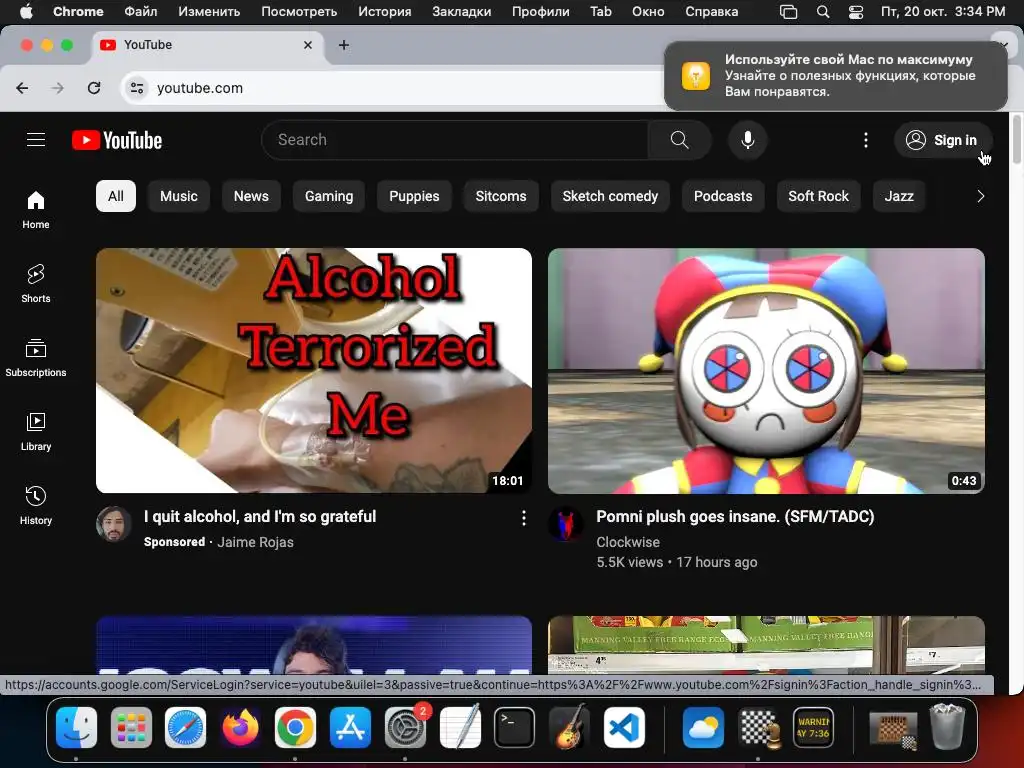The width and height of the screenshot is (1024, 768).
Task: Open the Профили menu
Action: [541, 11]
